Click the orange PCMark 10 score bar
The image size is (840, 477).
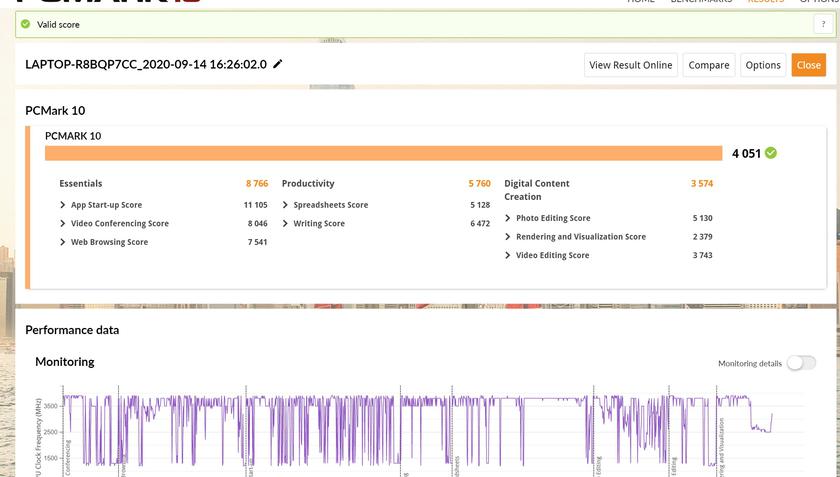pos(383,153)
